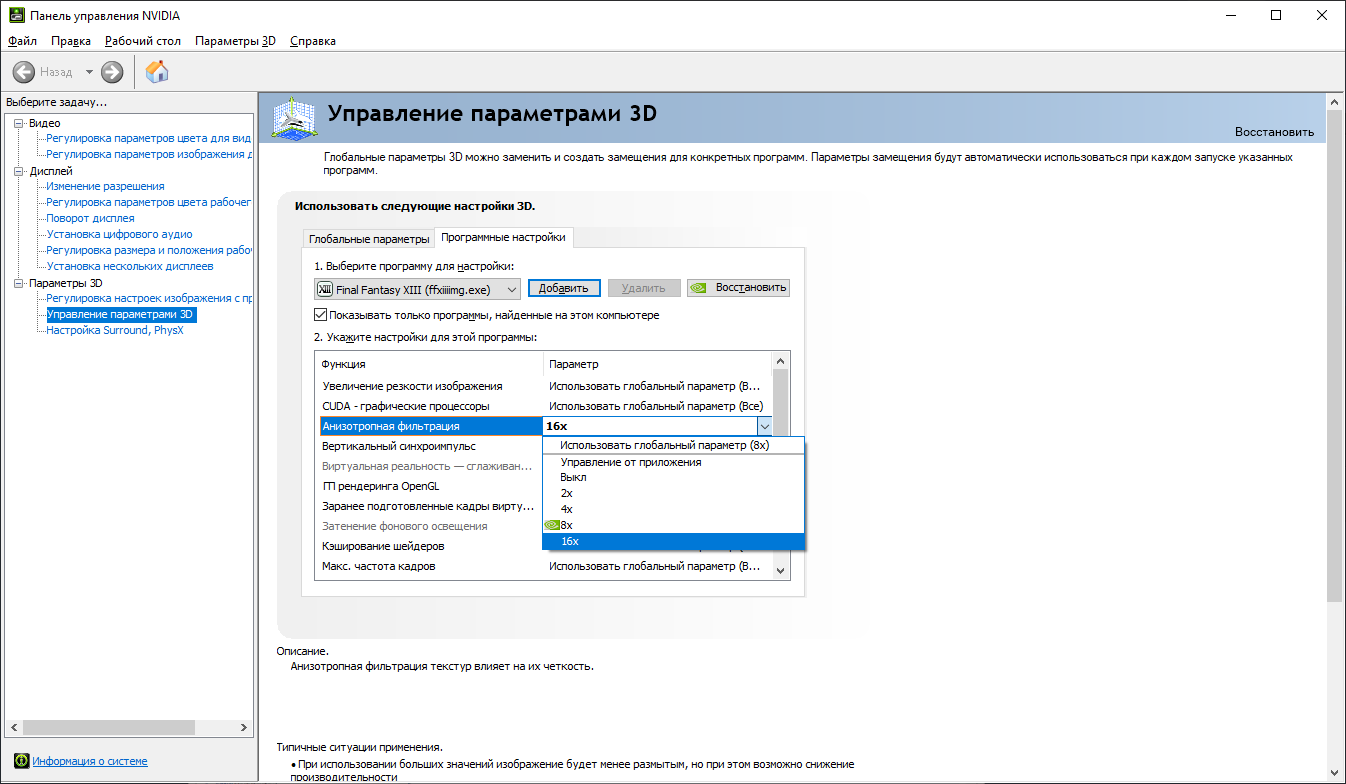Switch to the Глобальные параметры tab
This screenshot has height=784, width=1346.
(x=369, y=239)
